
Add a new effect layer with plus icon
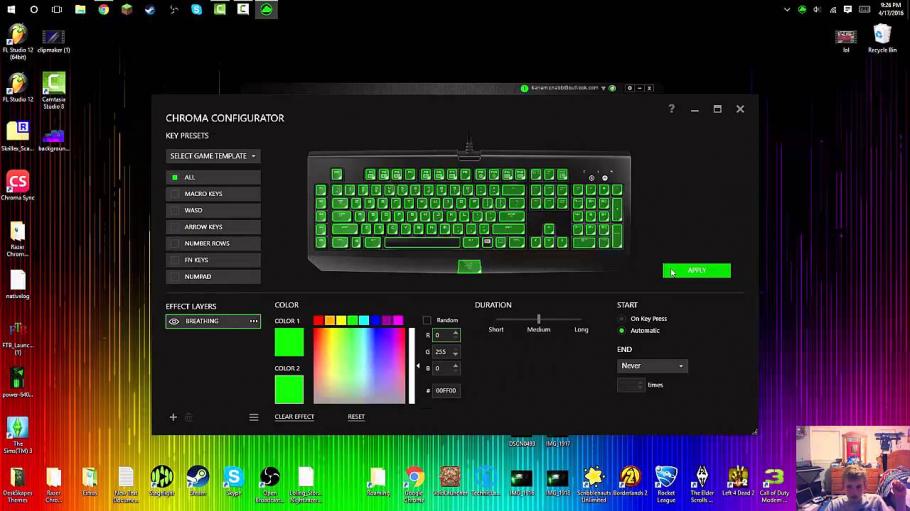click(x=173, y=417)
